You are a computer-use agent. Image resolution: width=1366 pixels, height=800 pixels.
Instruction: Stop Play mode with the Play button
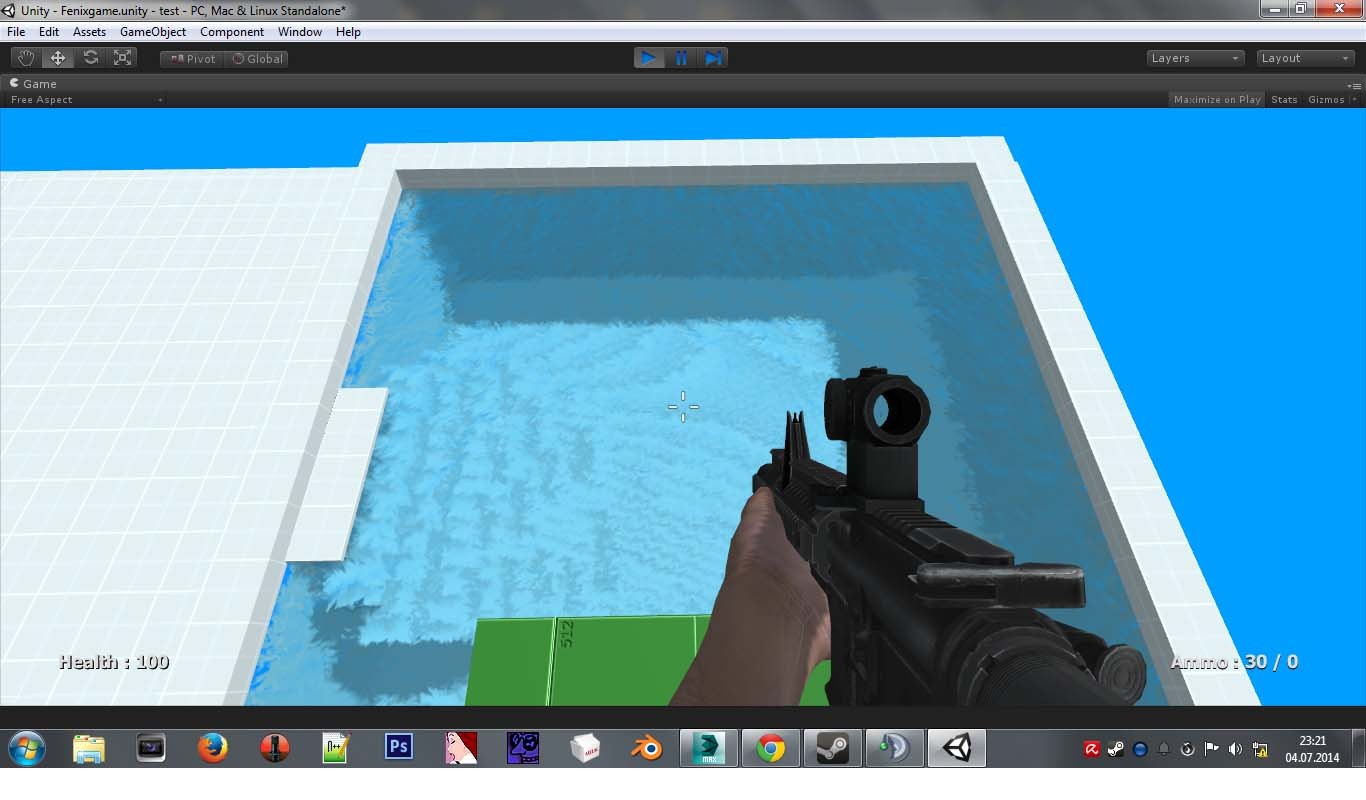[x=648, y=58]
